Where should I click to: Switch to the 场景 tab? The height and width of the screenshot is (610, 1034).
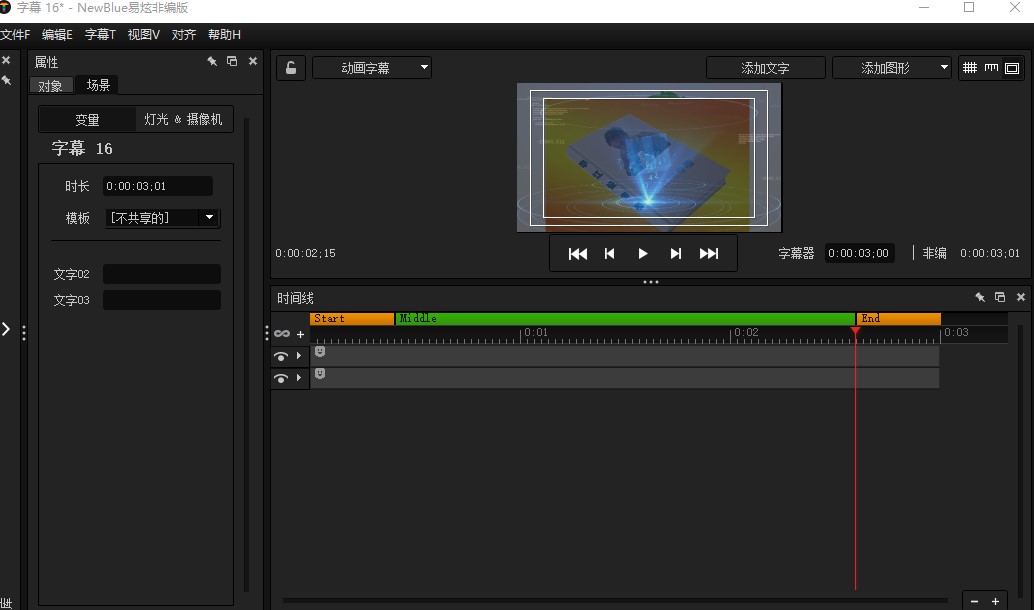[x=98, y=84]
